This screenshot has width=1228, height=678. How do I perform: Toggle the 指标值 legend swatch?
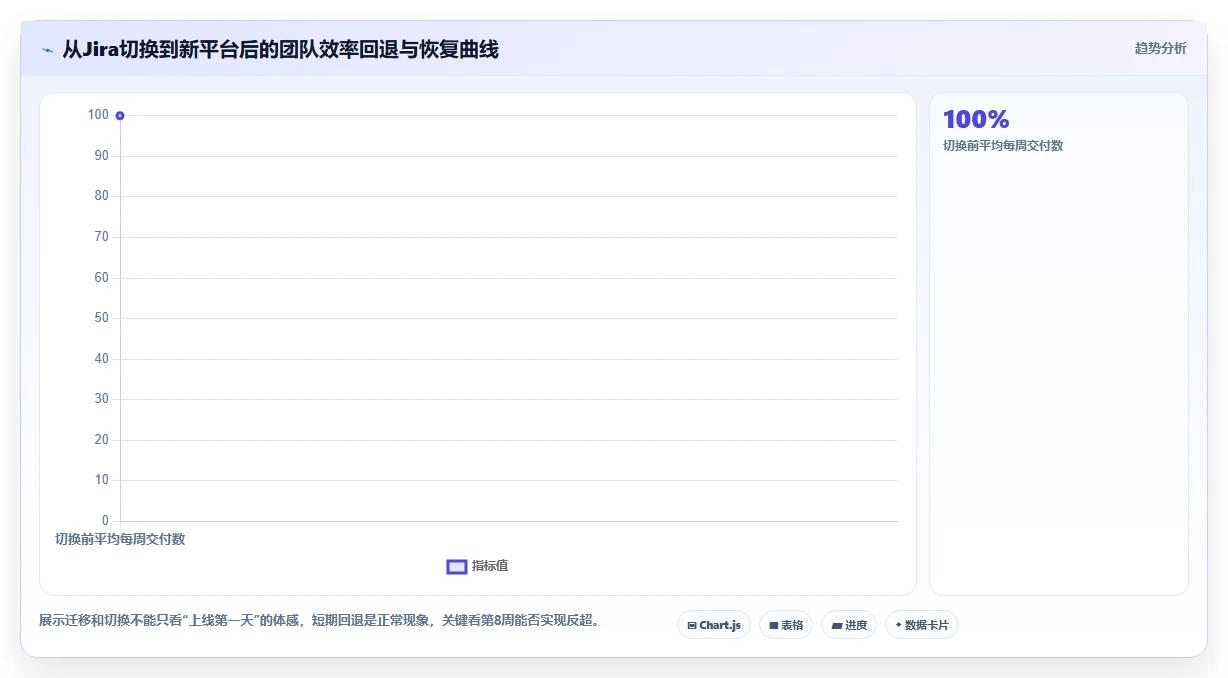point(457,567)
